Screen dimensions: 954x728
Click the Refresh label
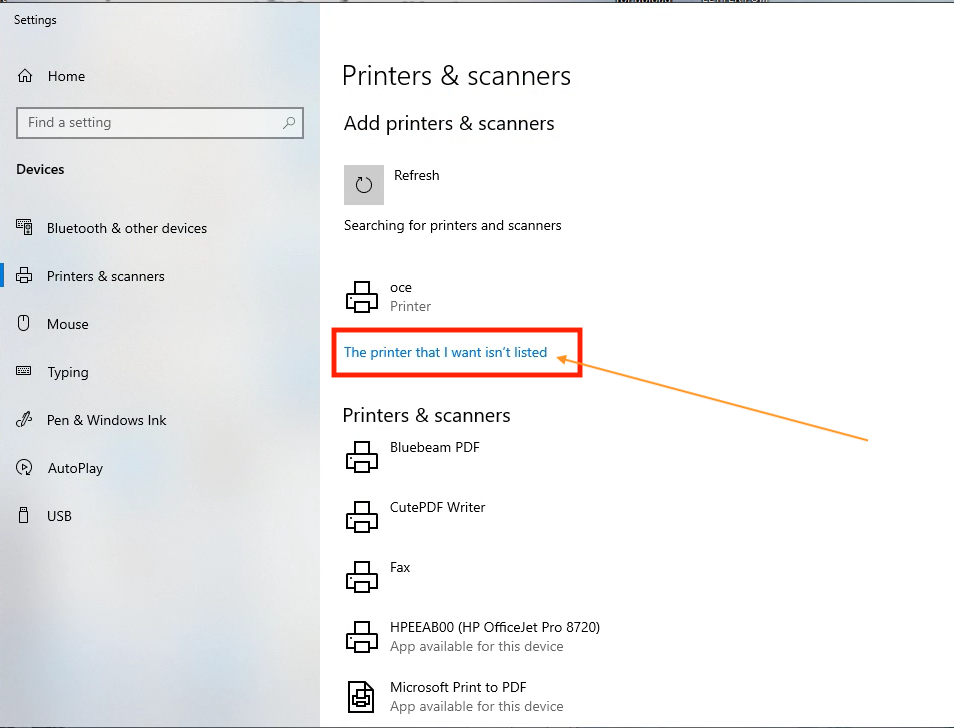click(x=417, y=175)
